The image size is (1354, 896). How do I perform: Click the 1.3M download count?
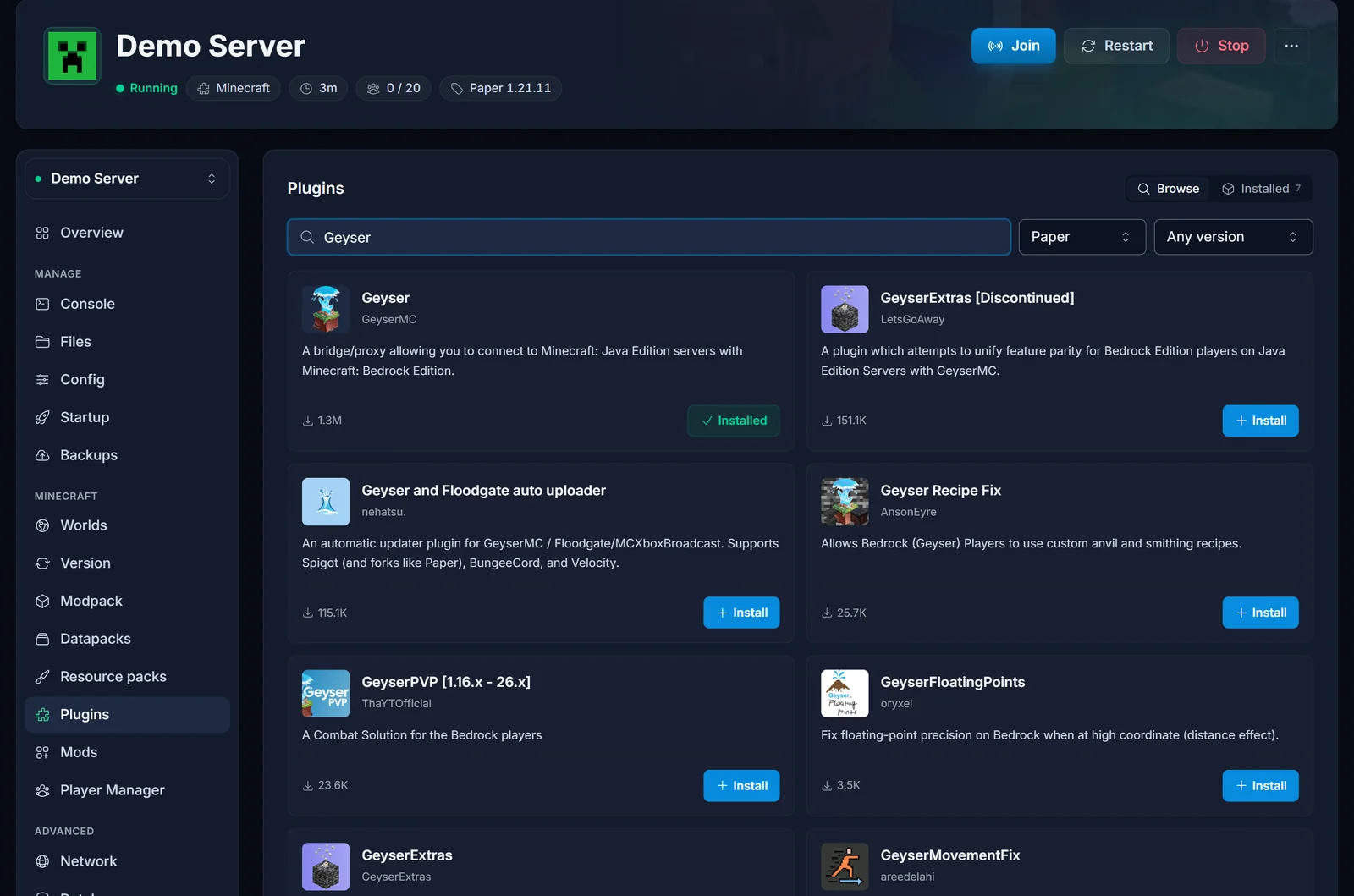tap(322, 421)
